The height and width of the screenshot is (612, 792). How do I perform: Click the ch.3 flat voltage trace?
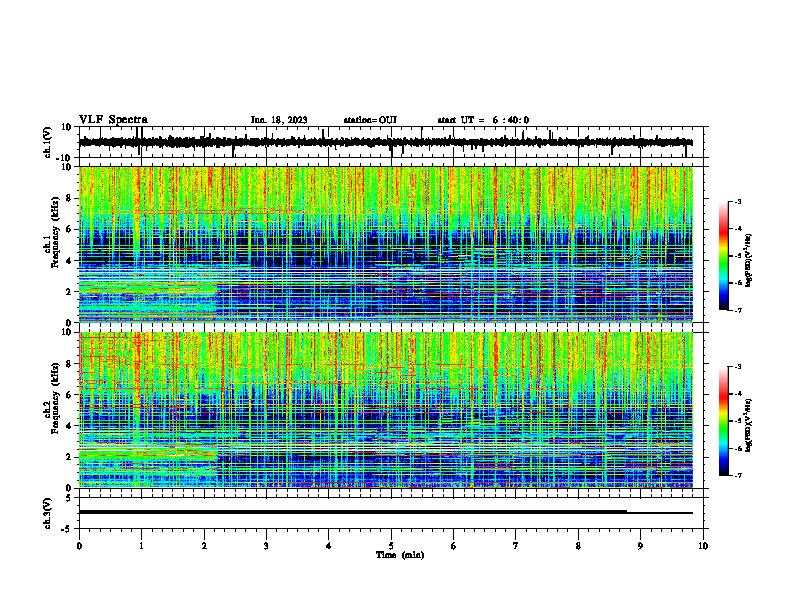tap(385, 512)
